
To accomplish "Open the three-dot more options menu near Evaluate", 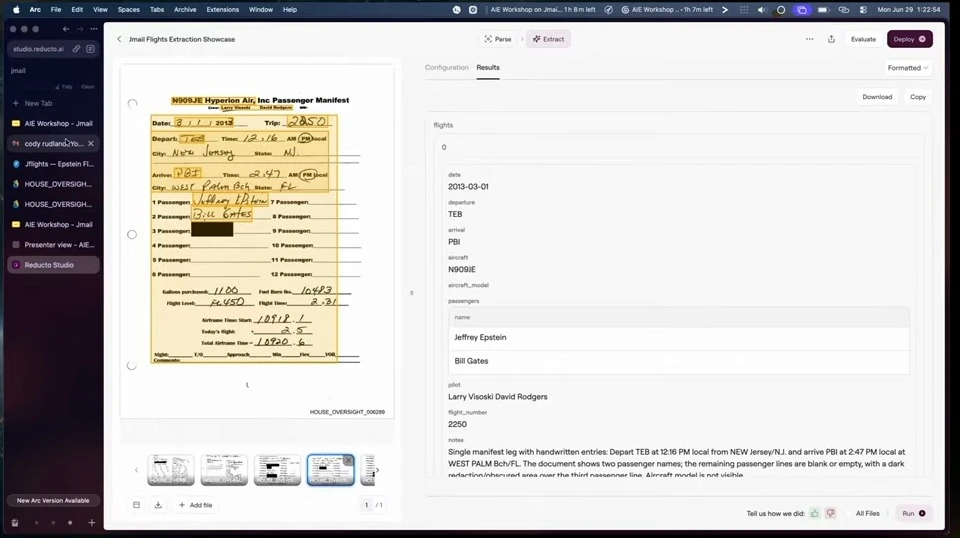I will coord(809,39).
